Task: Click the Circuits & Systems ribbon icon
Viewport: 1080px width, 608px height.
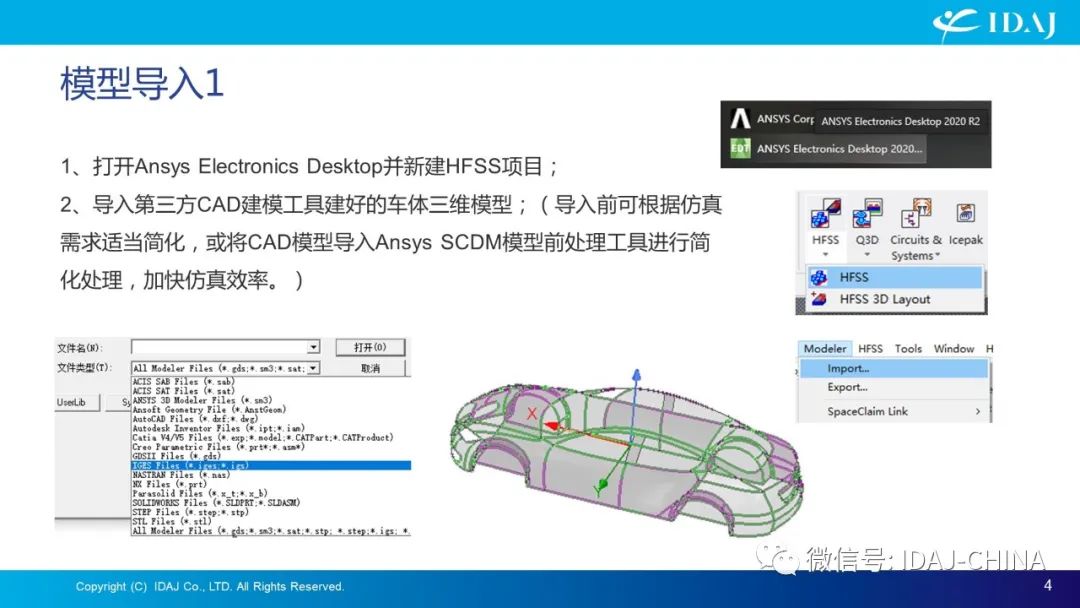Action: 915,214
